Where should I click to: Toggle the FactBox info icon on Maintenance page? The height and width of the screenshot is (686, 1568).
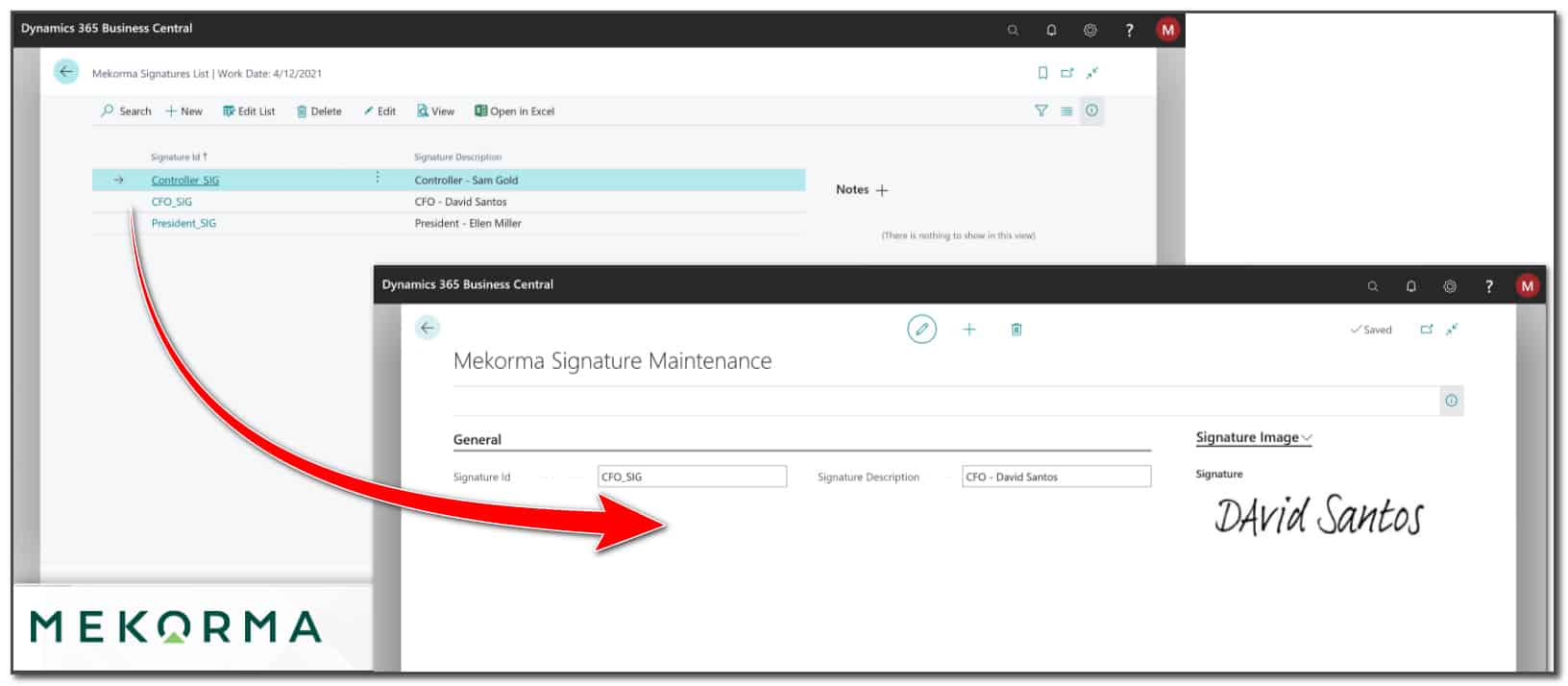1451,401
